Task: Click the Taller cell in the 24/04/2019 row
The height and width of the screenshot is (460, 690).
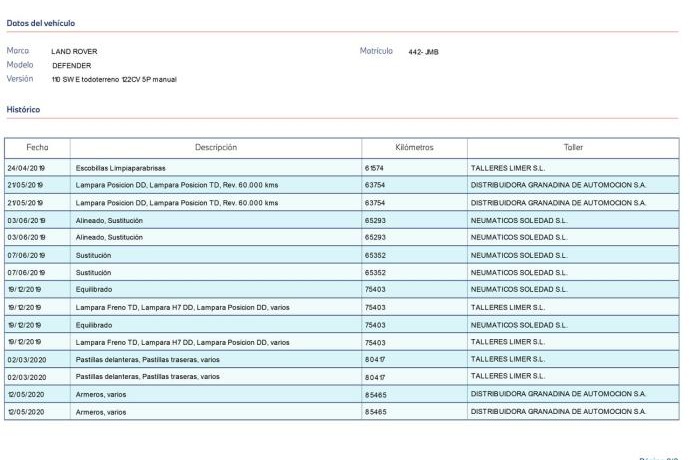Action: pyautogui.click(x=507, y=168)
